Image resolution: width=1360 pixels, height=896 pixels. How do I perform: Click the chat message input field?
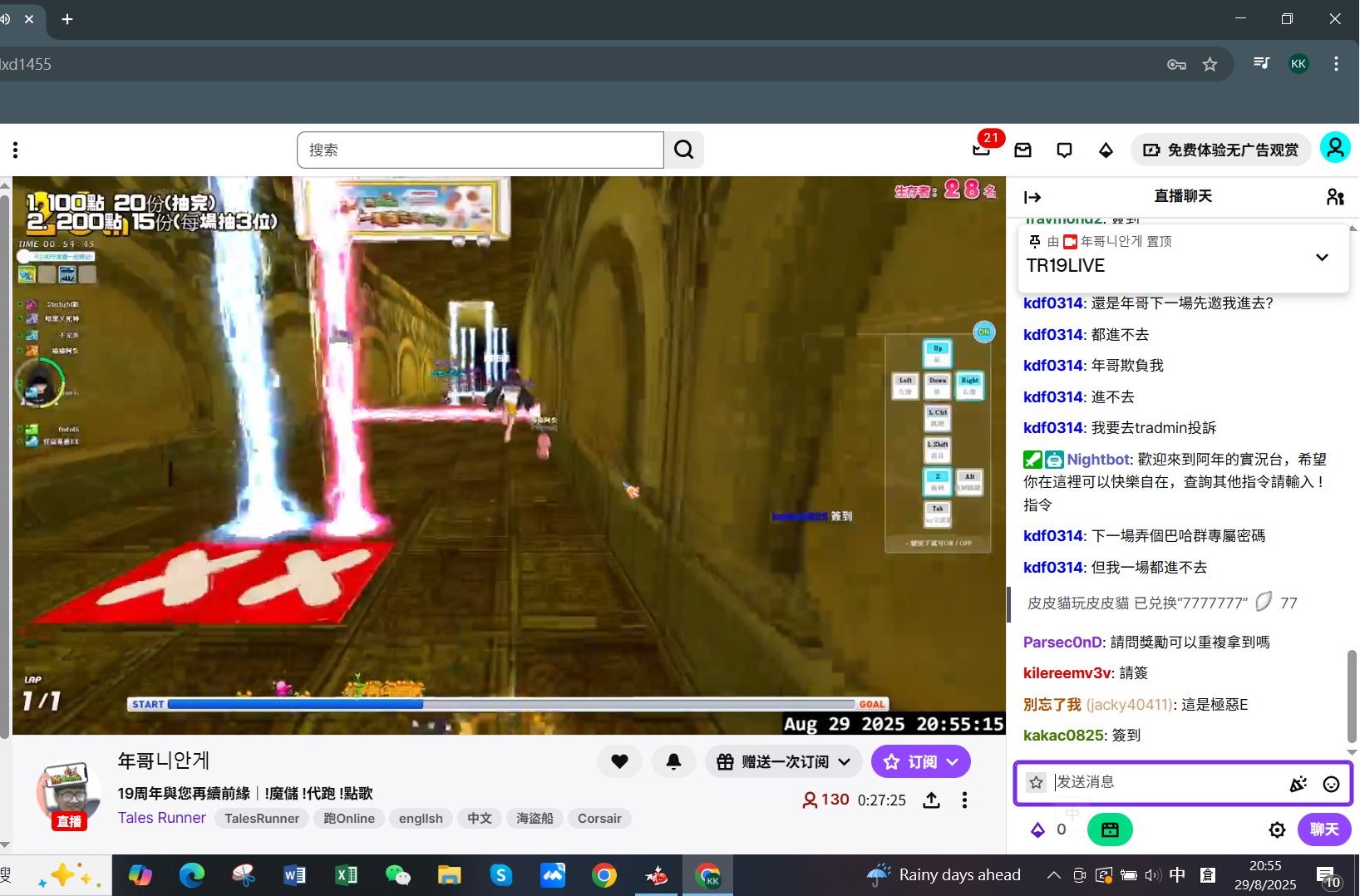(1164, 782)
